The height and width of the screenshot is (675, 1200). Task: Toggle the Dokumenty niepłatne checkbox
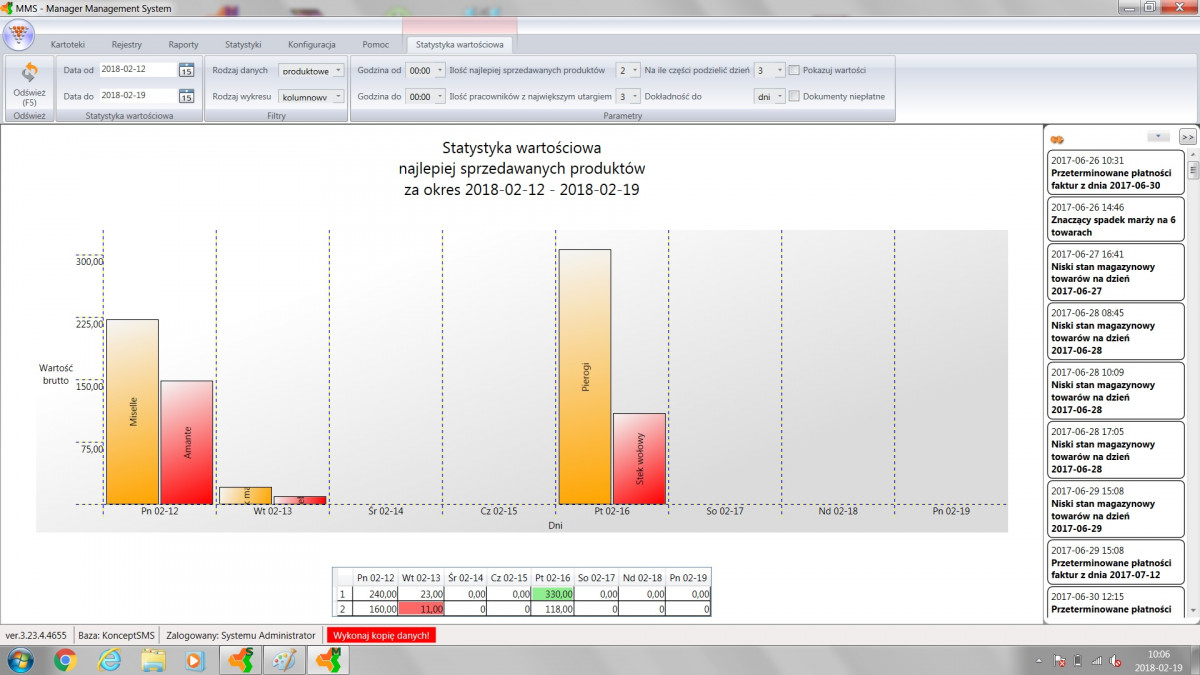pyautogui.click(x=794, y=97)
